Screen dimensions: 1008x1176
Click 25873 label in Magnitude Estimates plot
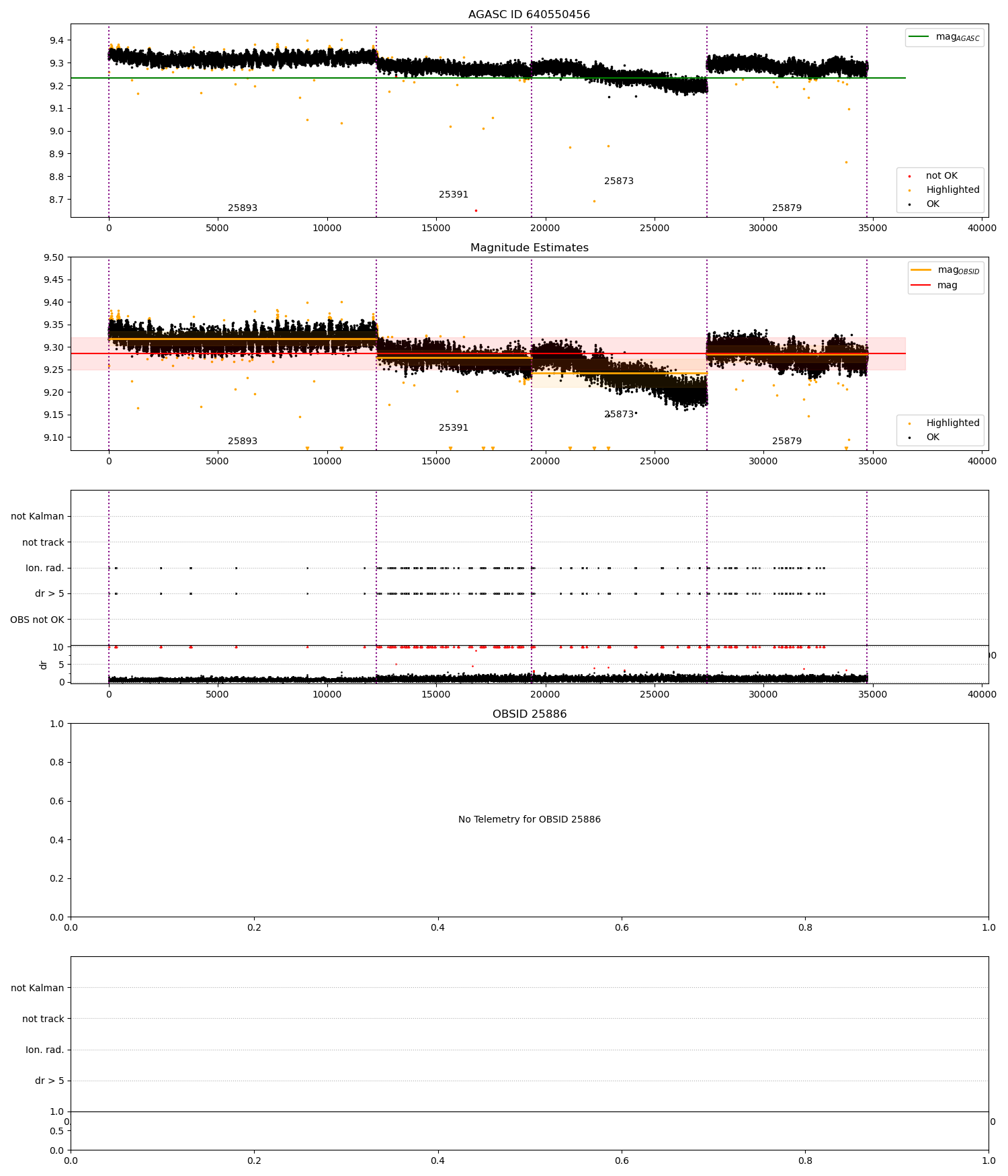pos(619,415)
